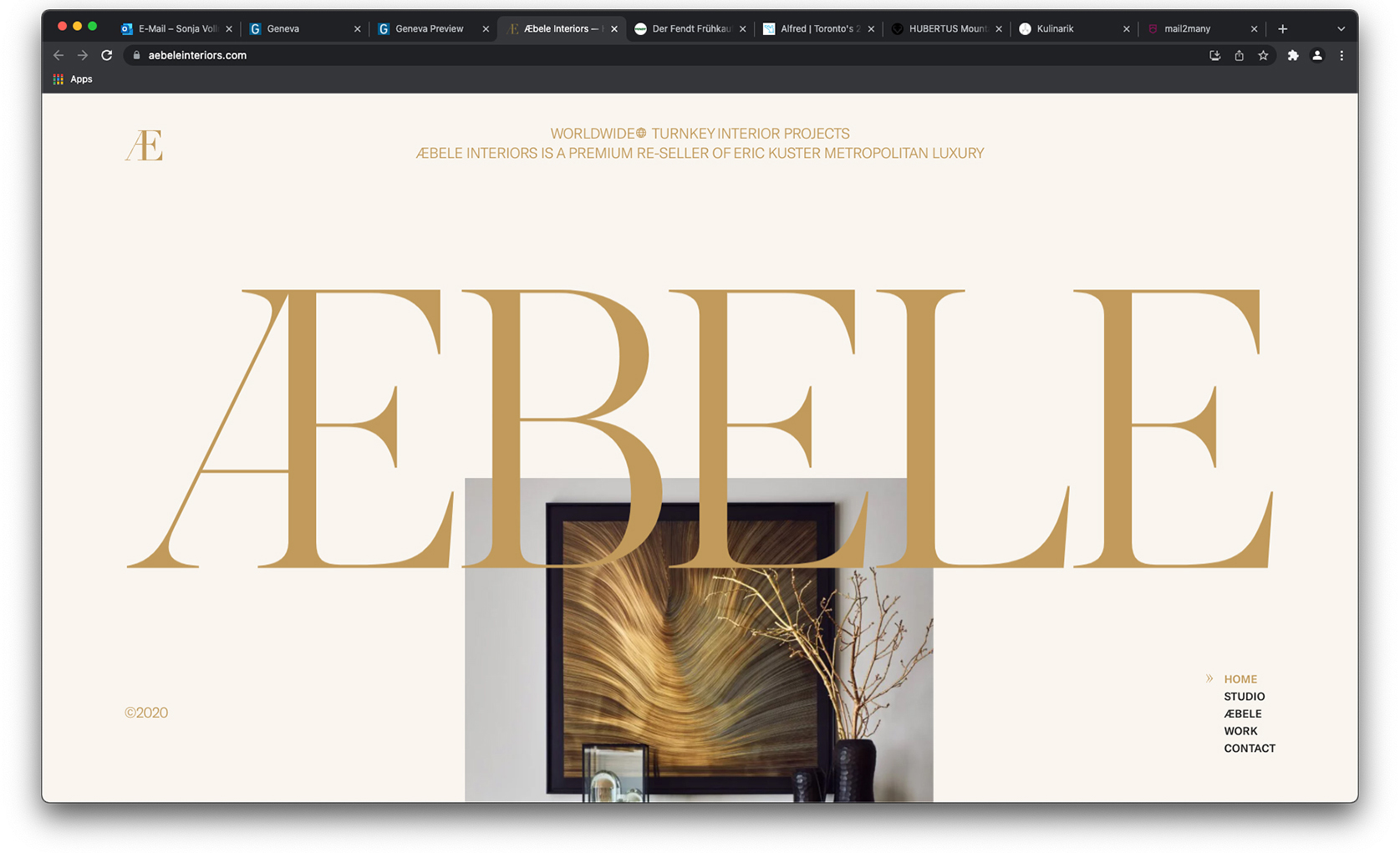The width and height of the screenshot is (1400, 853).
Task: Click the double-chevron icon beside HOME
Action: (1209, 678)
